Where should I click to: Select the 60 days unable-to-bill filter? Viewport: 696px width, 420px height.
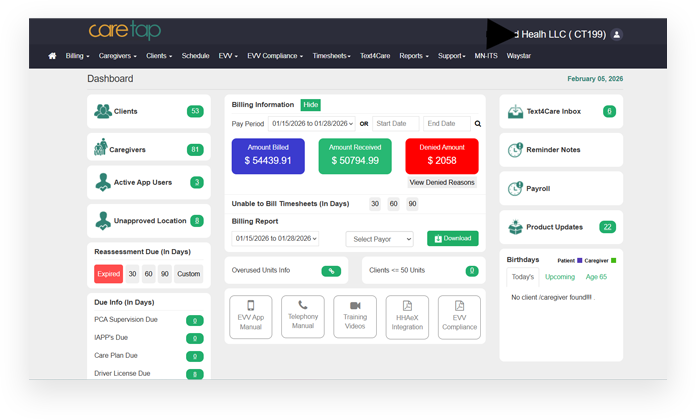click(x=393, y=203)
